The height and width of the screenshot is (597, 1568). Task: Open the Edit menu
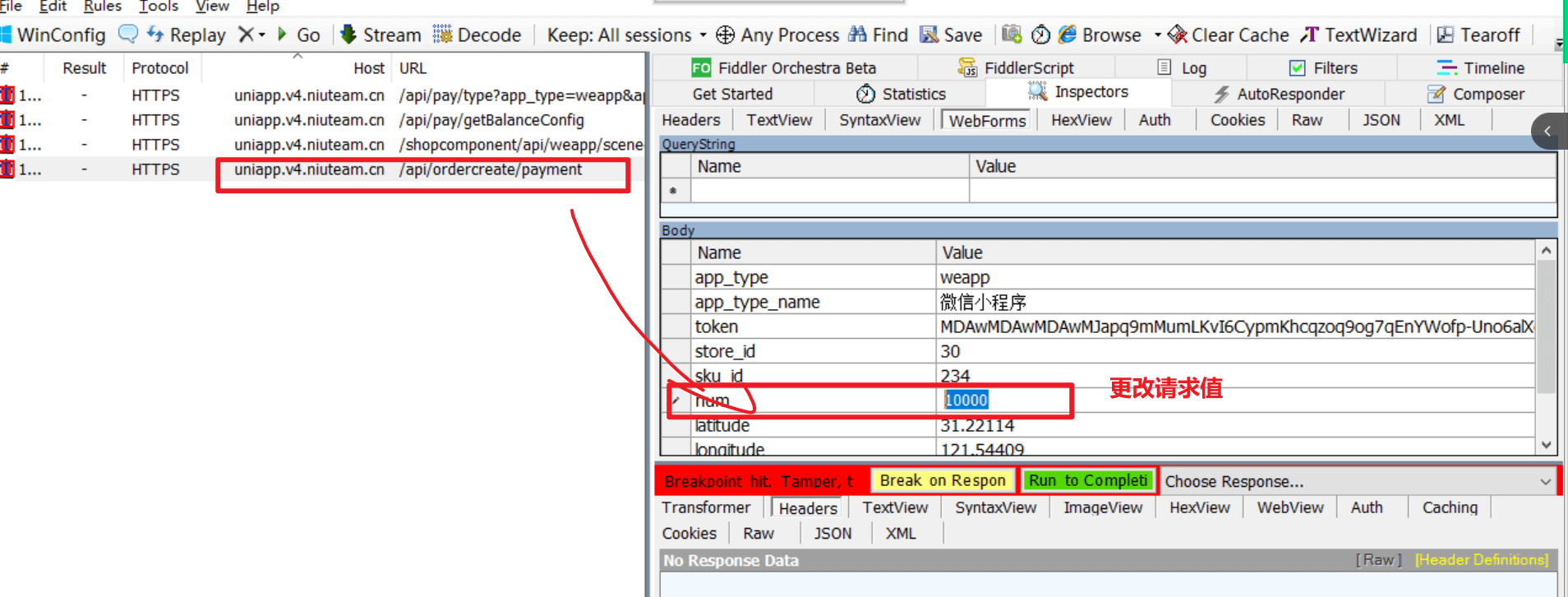pos(53,7)
